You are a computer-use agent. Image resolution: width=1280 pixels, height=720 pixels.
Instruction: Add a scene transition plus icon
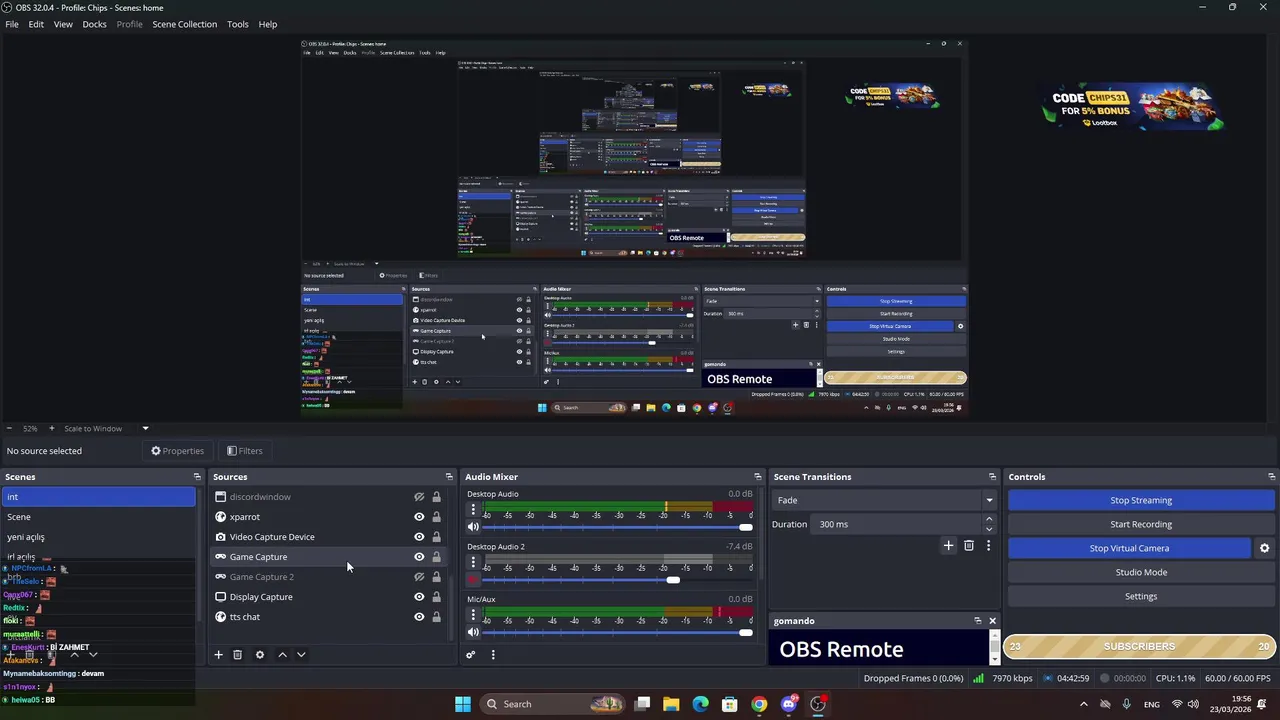point(948,546)
